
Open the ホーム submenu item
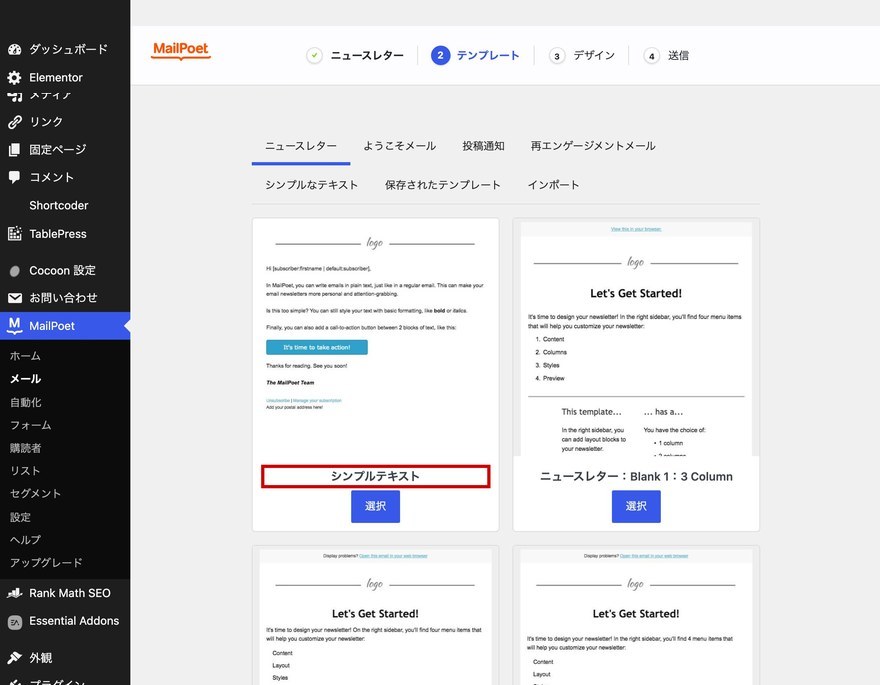pos(25,356)
